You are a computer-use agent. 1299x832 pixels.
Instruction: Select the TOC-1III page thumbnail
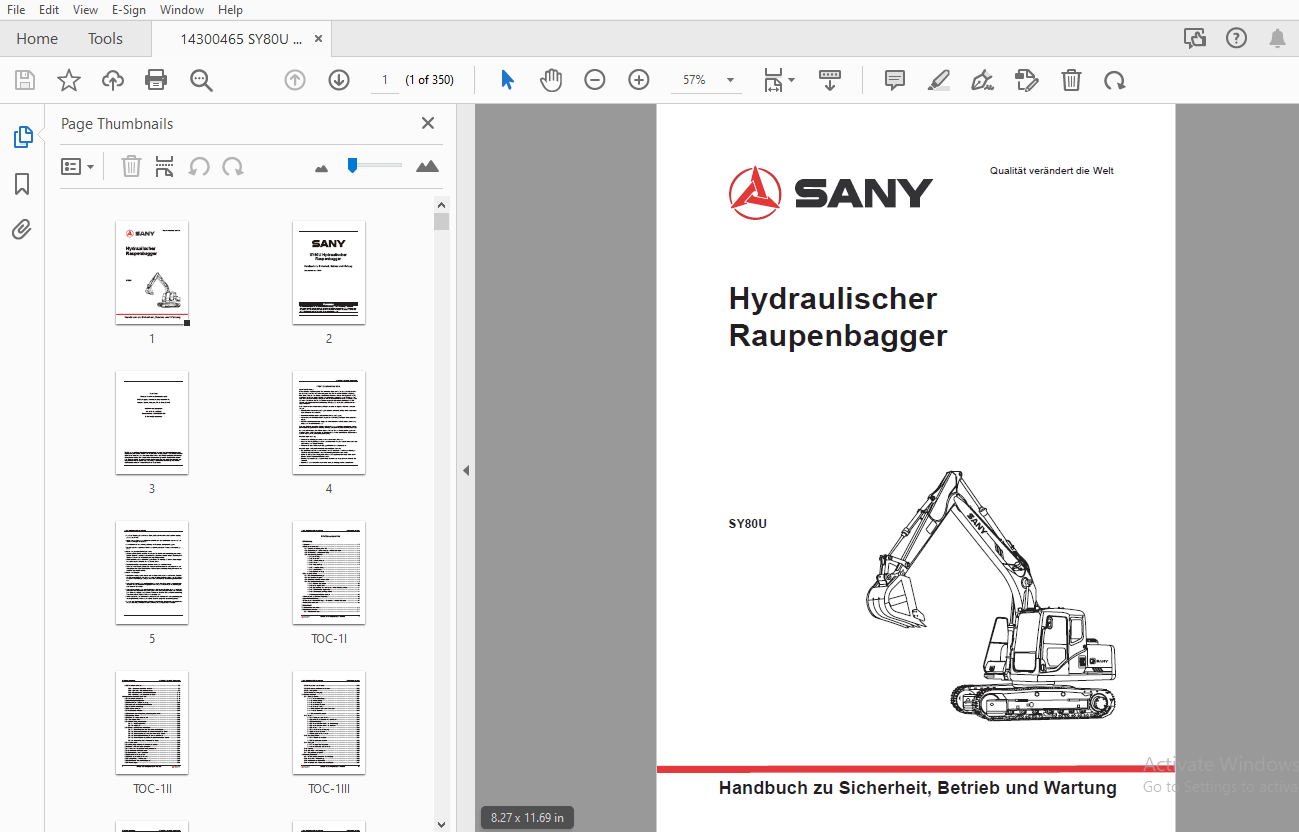pyautogui.click(x=329, y=722)
